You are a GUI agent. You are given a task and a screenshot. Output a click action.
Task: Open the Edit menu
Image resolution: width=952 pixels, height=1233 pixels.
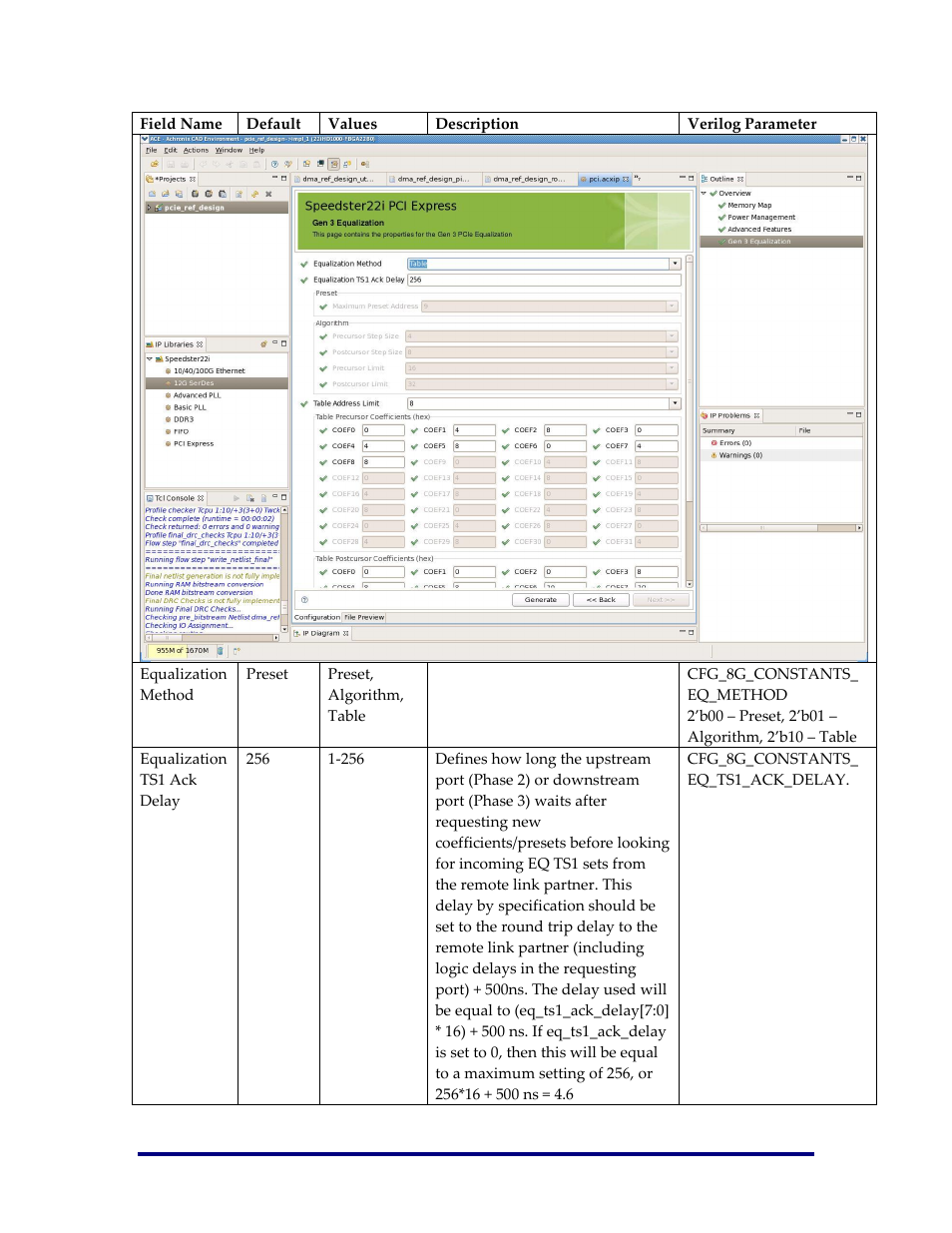pyautogui.click(x=171, y=151)
